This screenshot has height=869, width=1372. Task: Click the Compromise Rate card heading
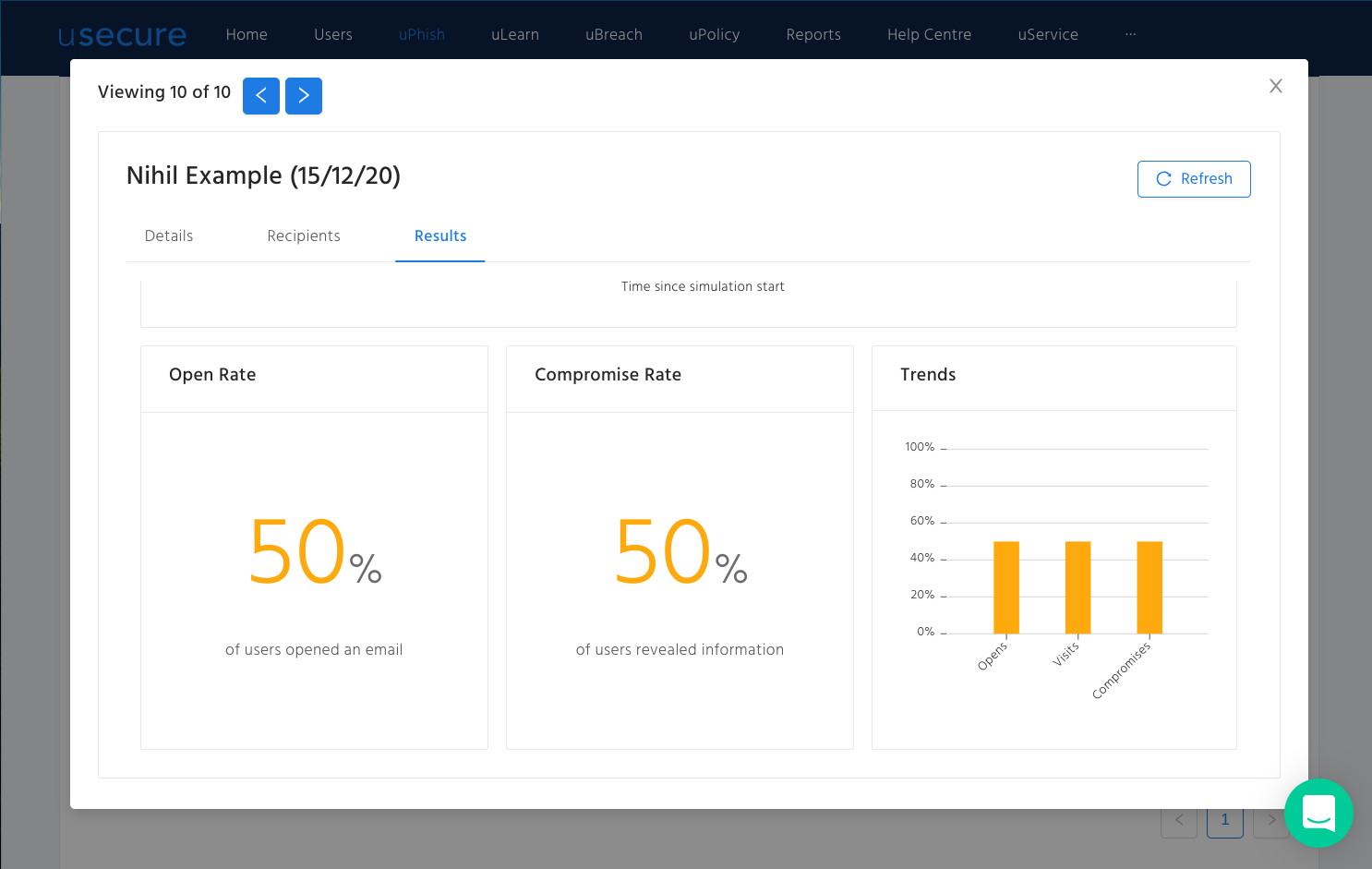[x=608, y=375]
